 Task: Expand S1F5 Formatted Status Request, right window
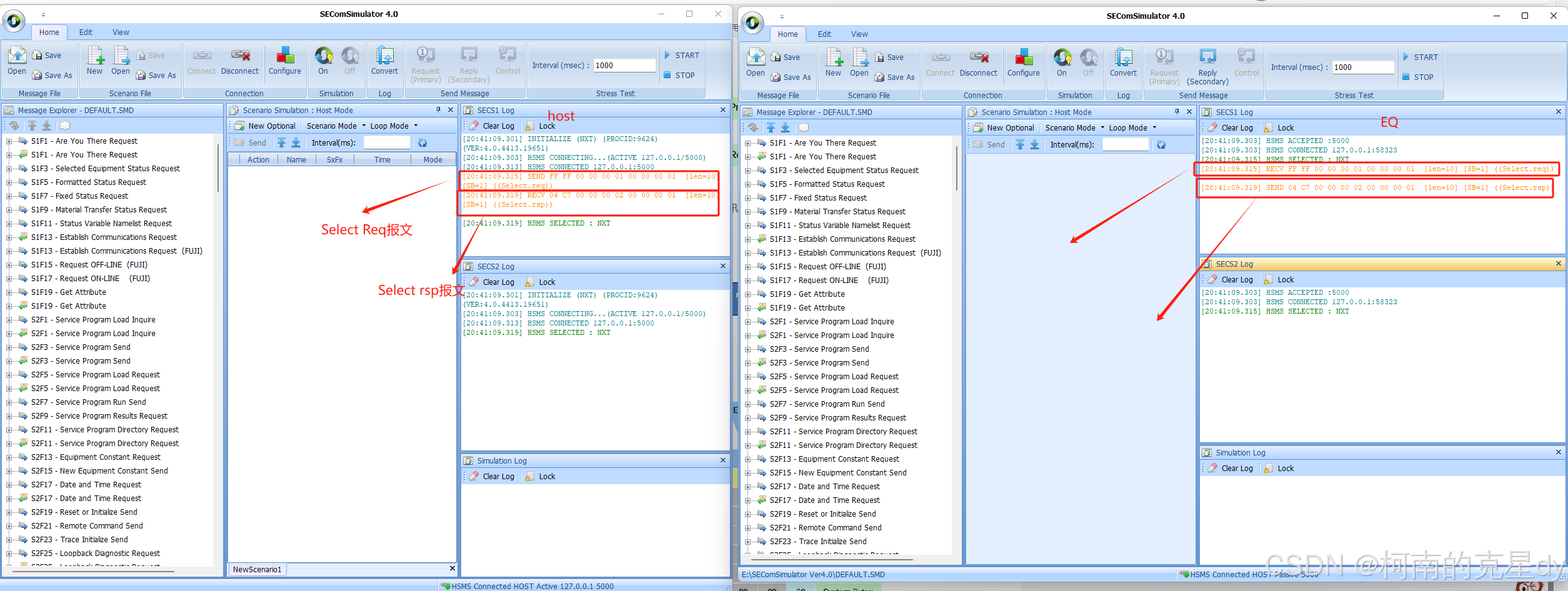point(747,184)
